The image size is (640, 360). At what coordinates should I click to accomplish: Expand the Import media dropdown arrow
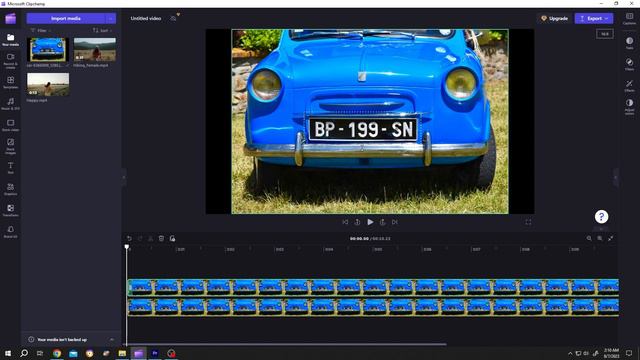point(111,18)
